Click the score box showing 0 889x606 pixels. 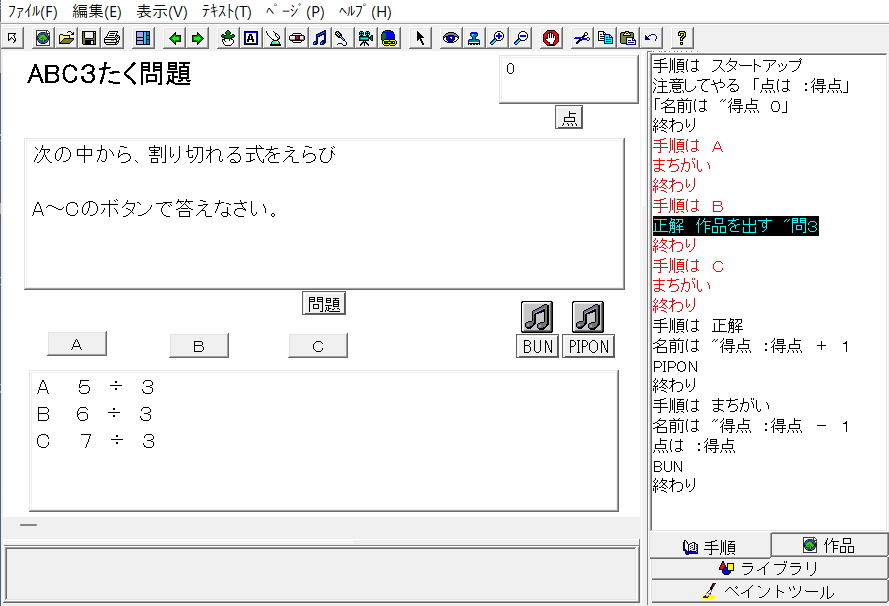(569, 79)
